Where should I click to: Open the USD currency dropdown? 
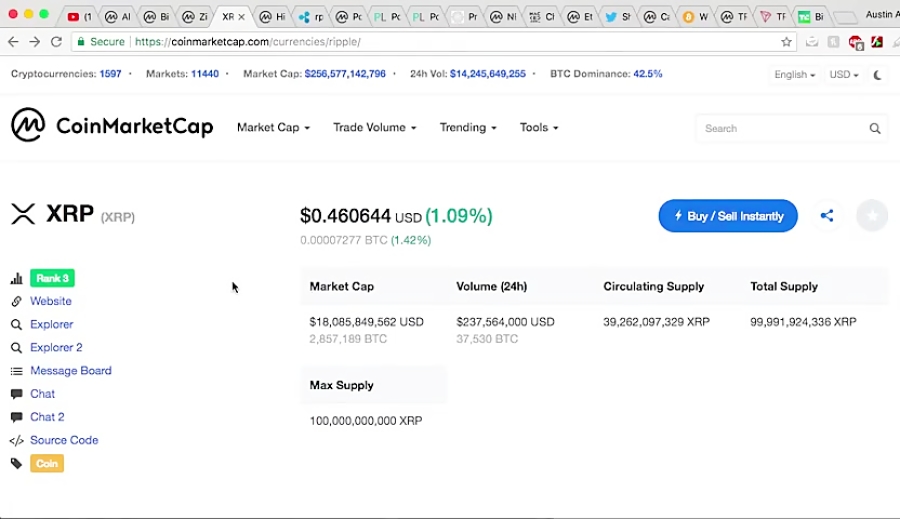(x=844, y=75)
